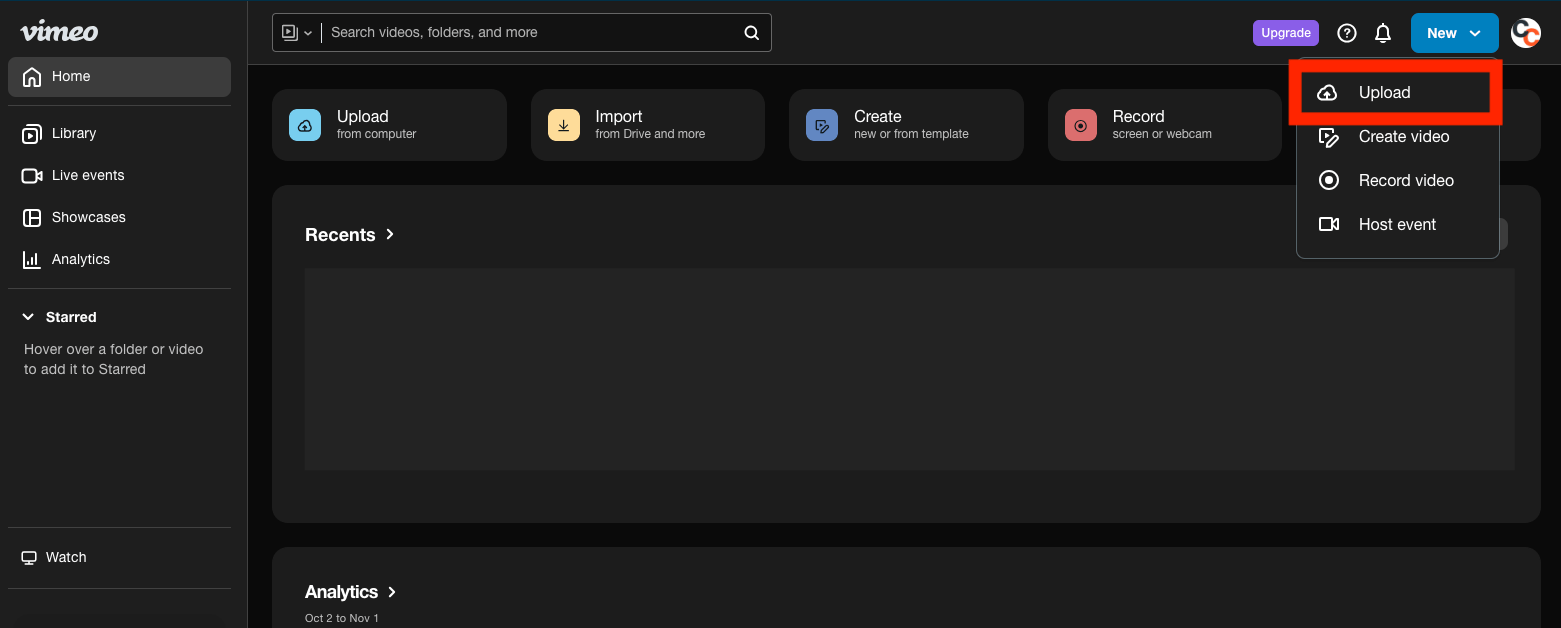Open the Recents section link
Screen dimensions: 1561x628
pos(349,235)
